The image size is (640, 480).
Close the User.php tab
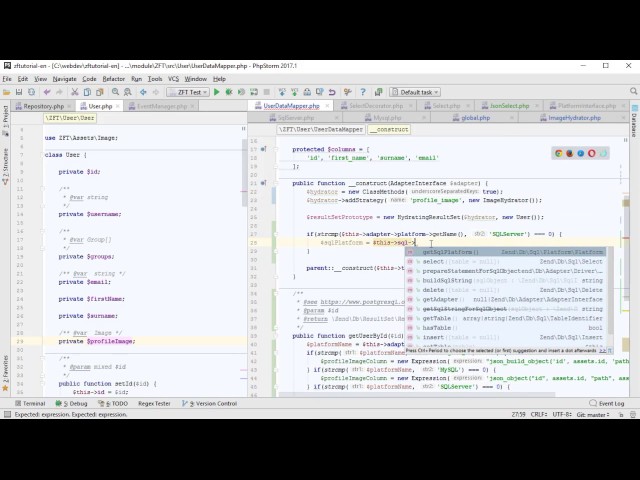click(x=118, y=106)
